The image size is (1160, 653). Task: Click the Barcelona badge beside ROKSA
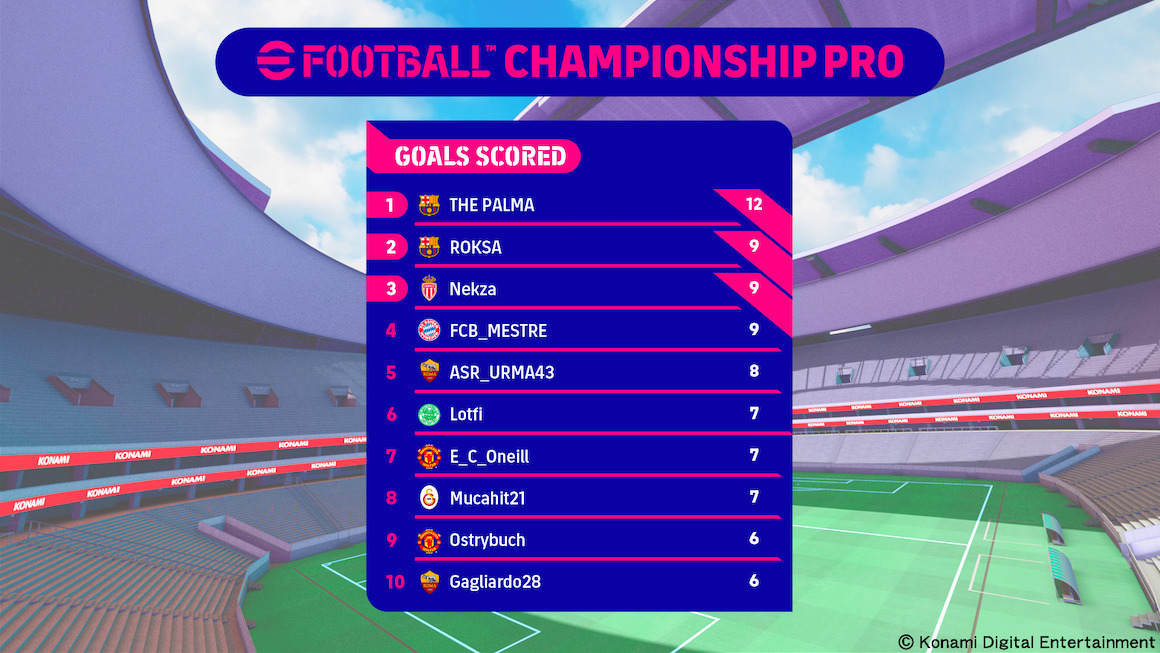pyautogui.click(x=428, y=247)
